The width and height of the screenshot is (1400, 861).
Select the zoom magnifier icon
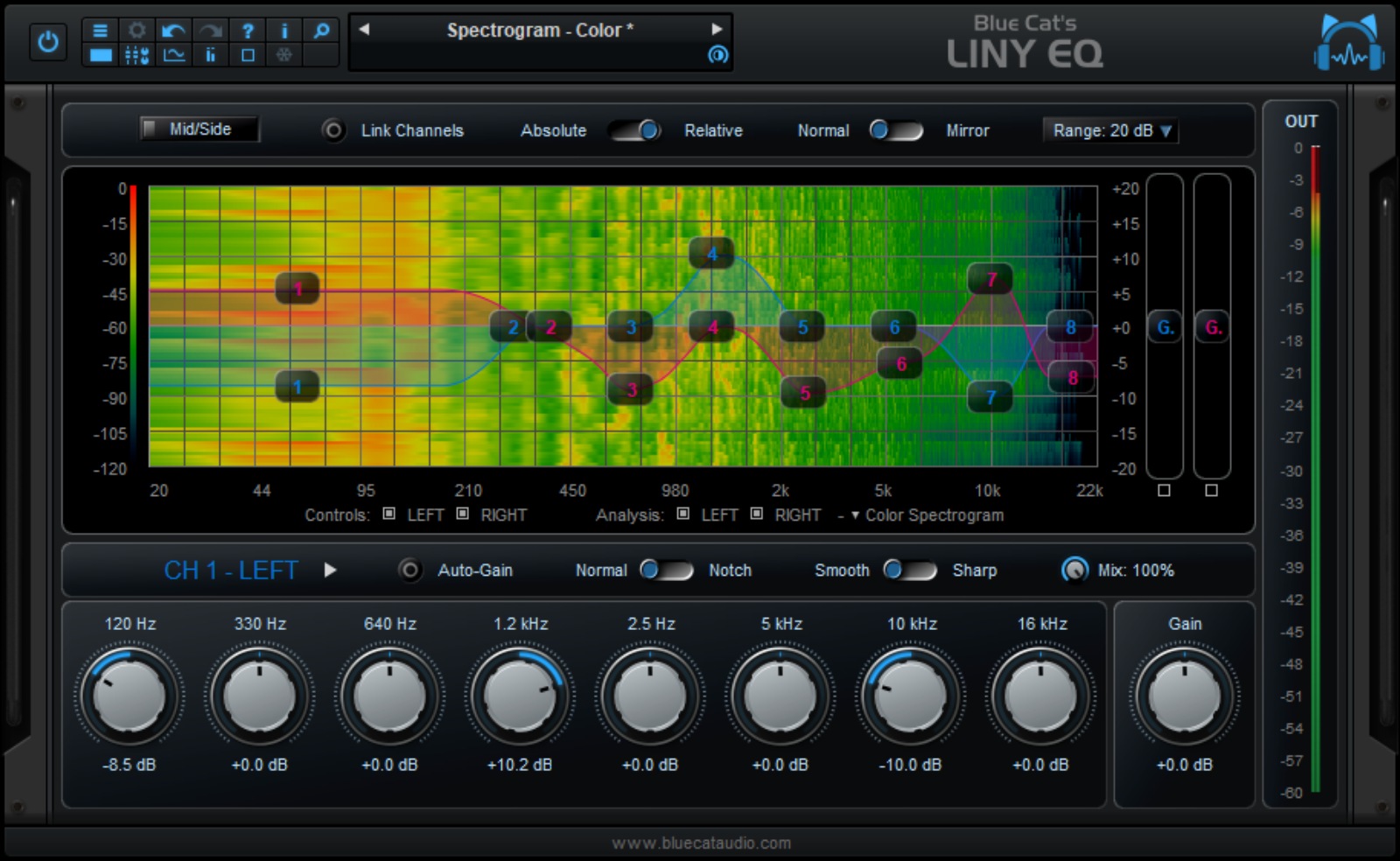click(321, 31)
